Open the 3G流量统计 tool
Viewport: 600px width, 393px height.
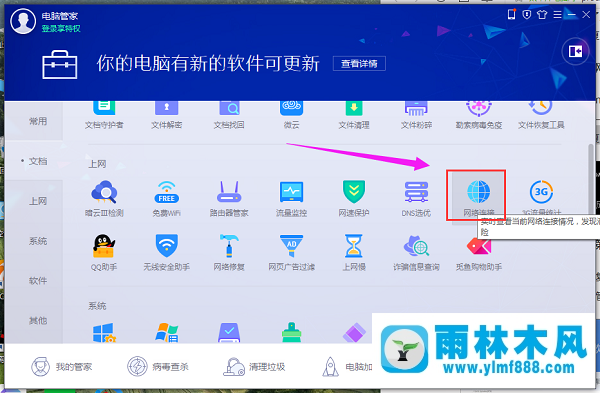541,198
